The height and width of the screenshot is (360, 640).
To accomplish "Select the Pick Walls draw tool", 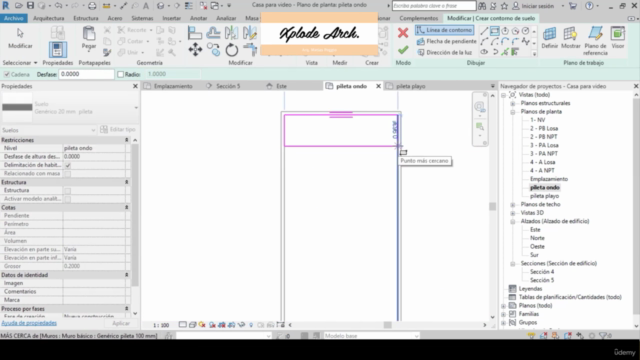I will click(515, 52).
